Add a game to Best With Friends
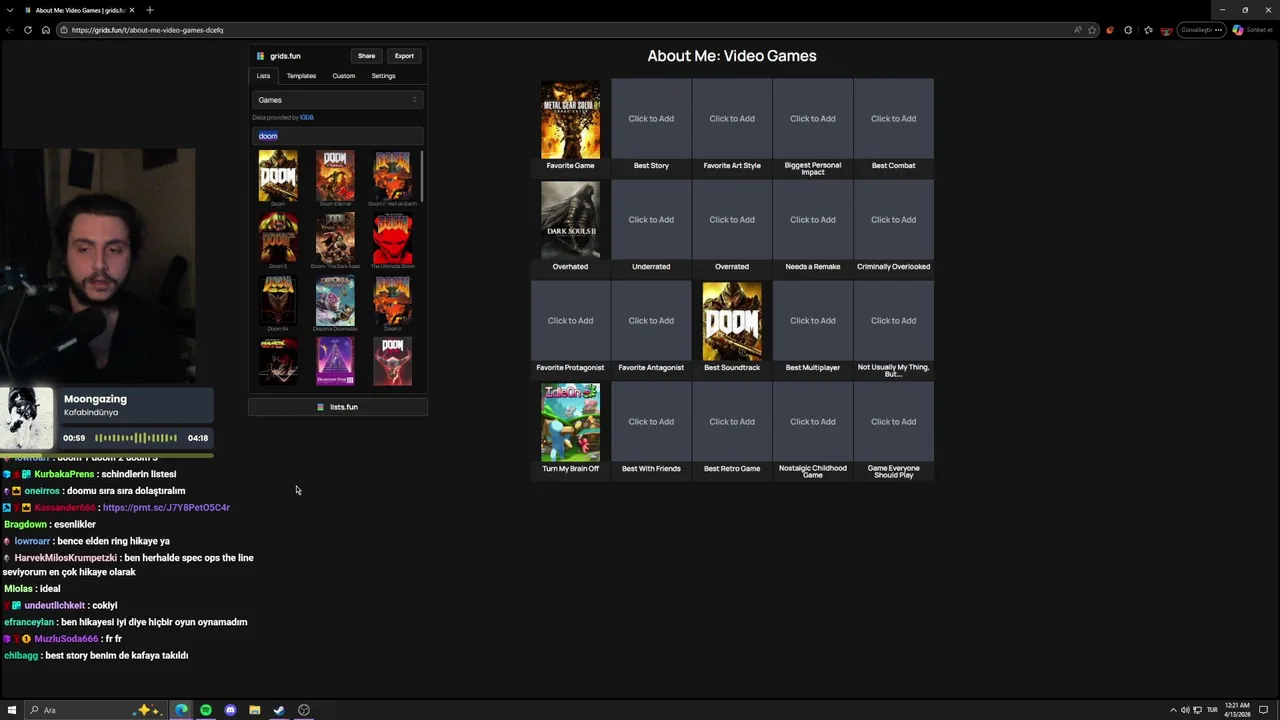Screen dimensions: 1280x720 point(651,422)
